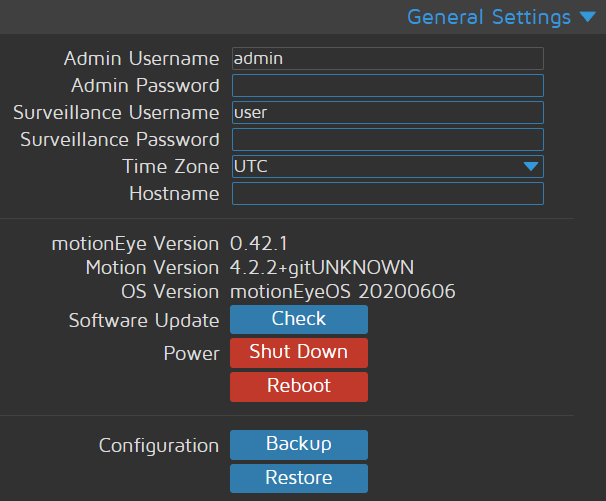The height and width of the screenshot is (501, 606).
Task: Open the Time Zone dropdown
Action: pyautogui.click(x=388, y=167)
